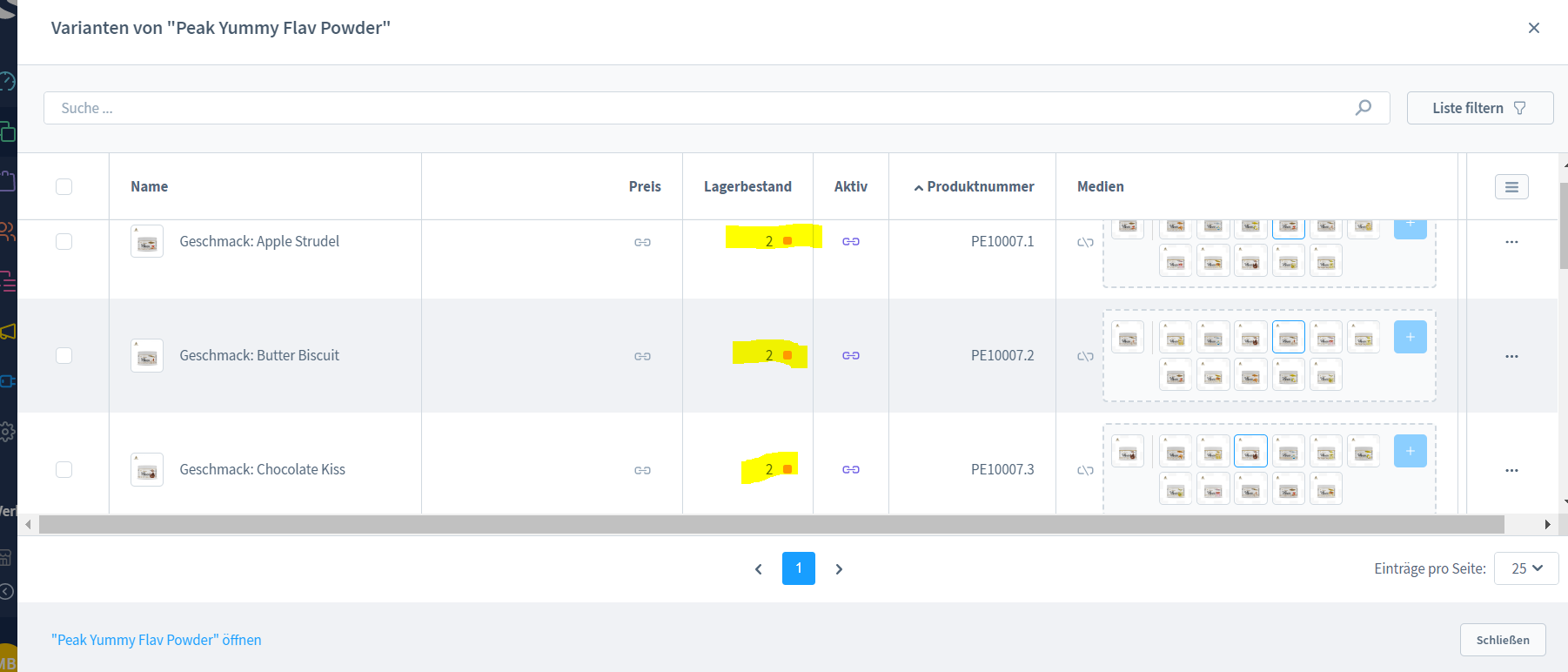Click Butter Biscuit variant thumbnail image
The height and width of the screenshot is (672, 1568).
point(147,355)
